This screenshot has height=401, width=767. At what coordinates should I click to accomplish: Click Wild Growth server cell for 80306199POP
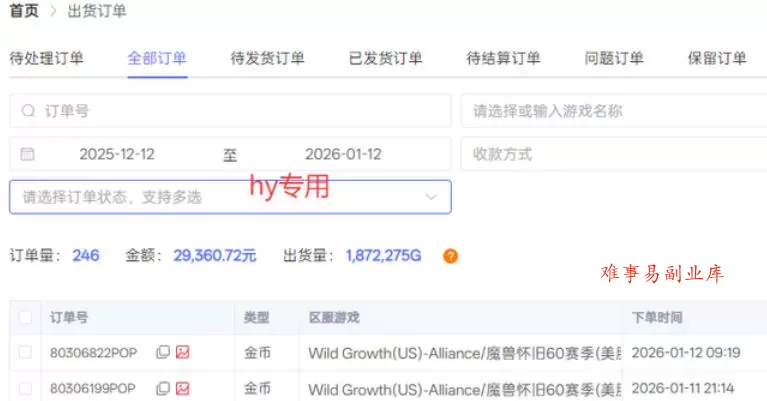465,389
